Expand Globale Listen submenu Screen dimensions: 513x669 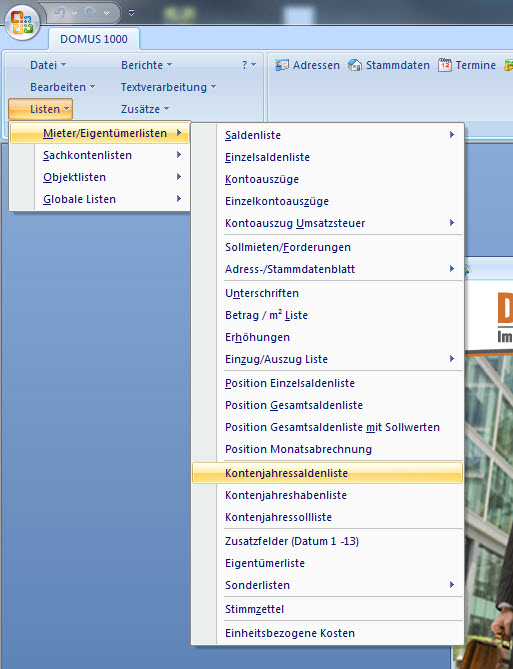(x=99, y=199)
